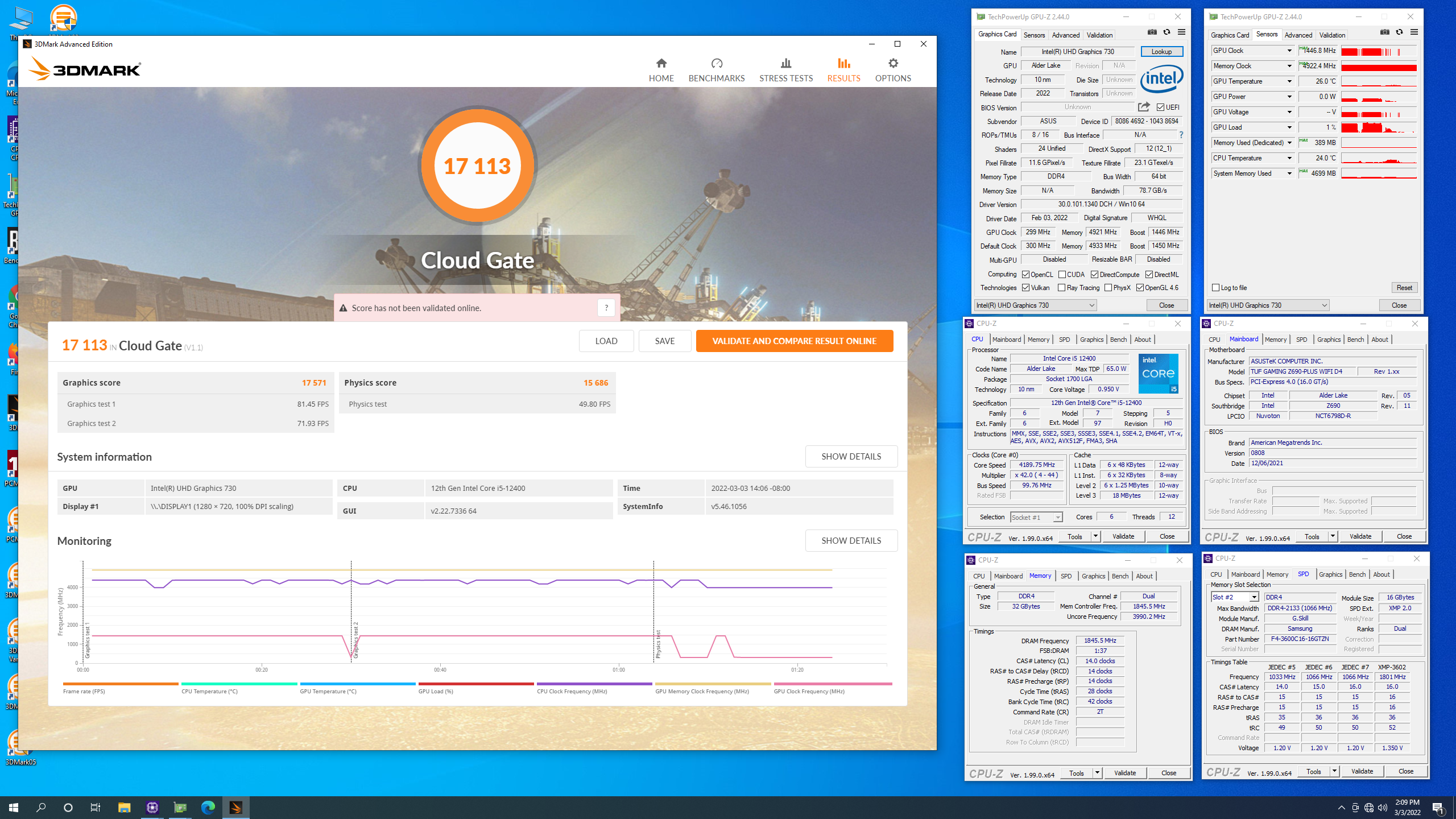The width and height of the screenshot is (1456, 819).
Task: Toggle CPU Clock Frequency legend swatch
Action: click(594, 684)
